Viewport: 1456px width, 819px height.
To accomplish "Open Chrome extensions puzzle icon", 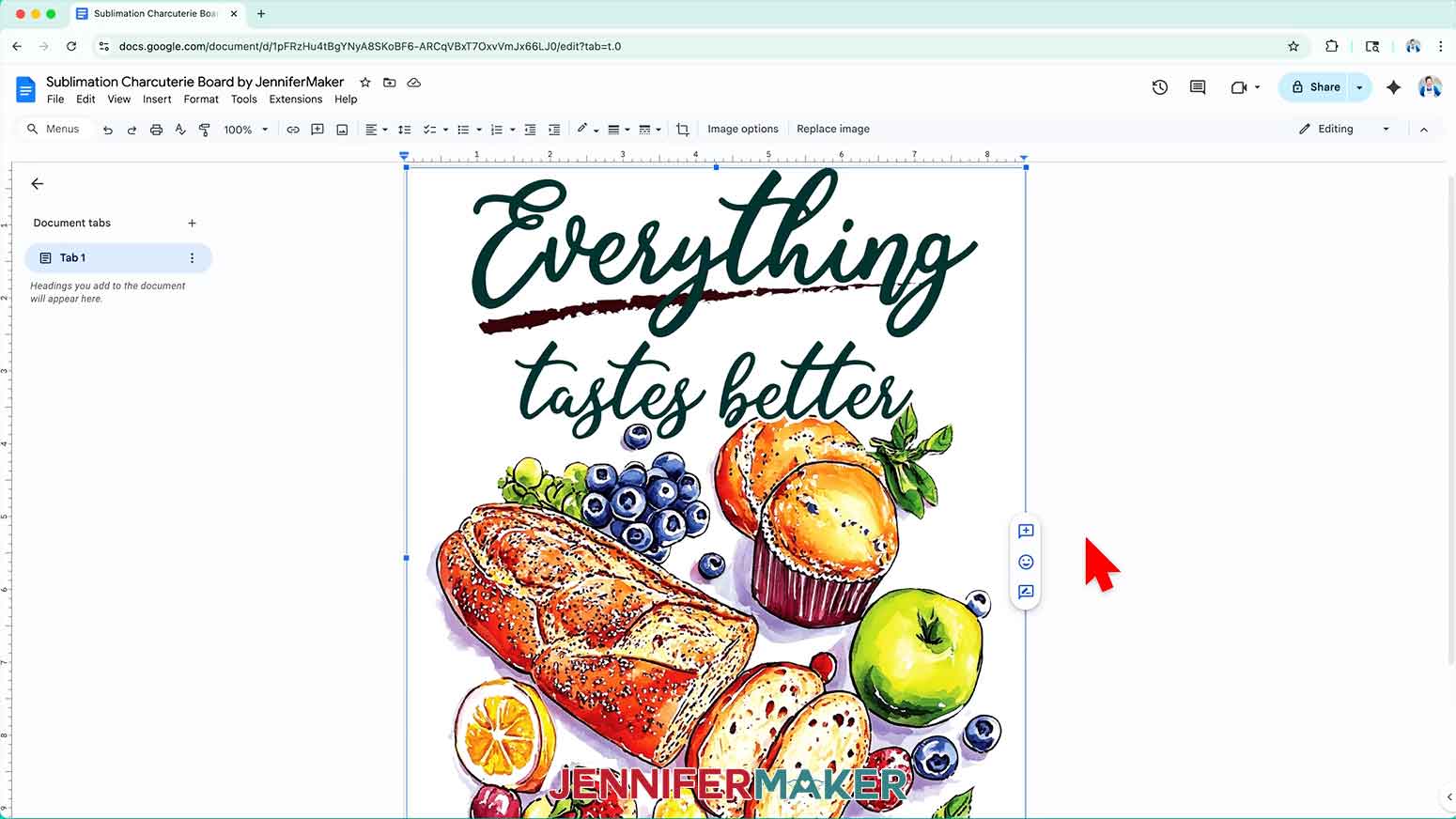I will pos(1332,46).
